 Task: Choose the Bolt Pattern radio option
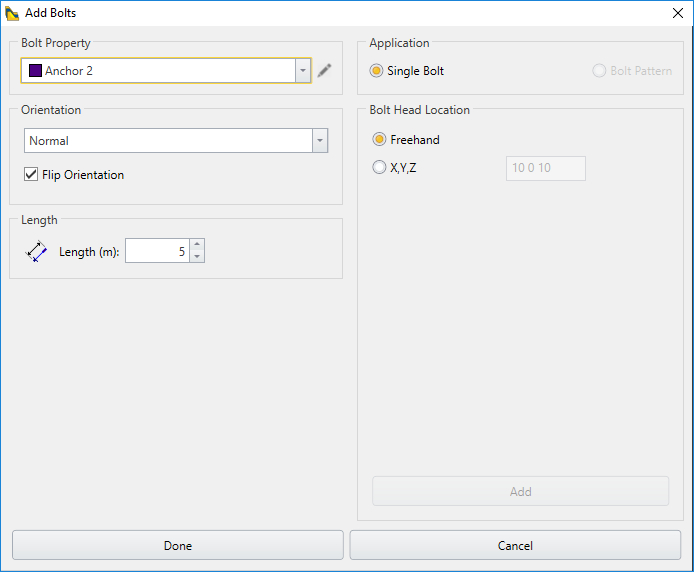click(600, 71)
